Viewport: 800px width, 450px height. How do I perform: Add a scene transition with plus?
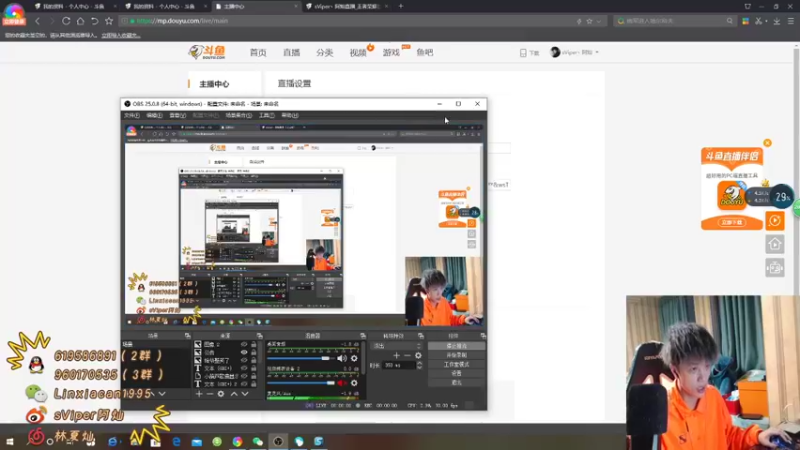[396, 355]
